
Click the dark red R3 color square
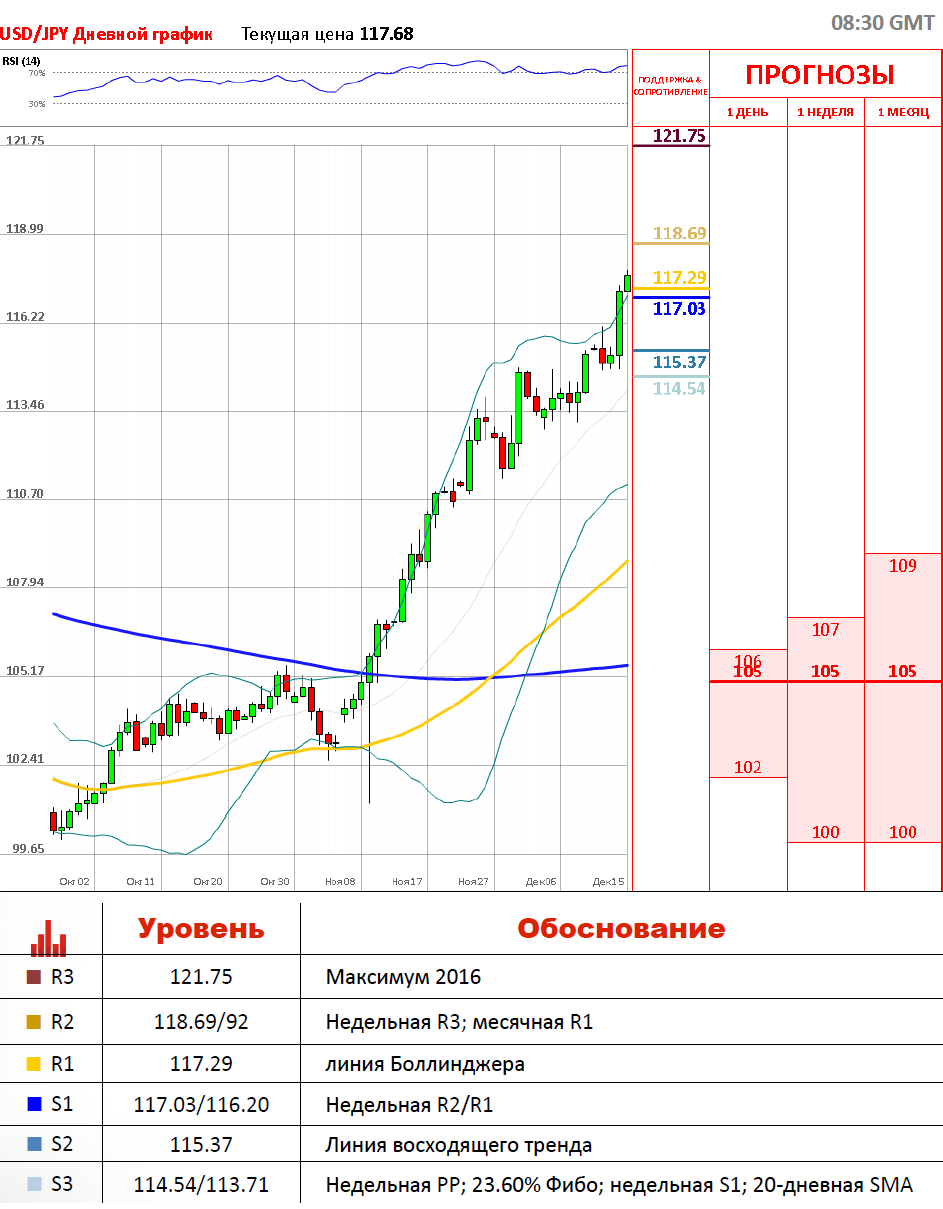34,977
